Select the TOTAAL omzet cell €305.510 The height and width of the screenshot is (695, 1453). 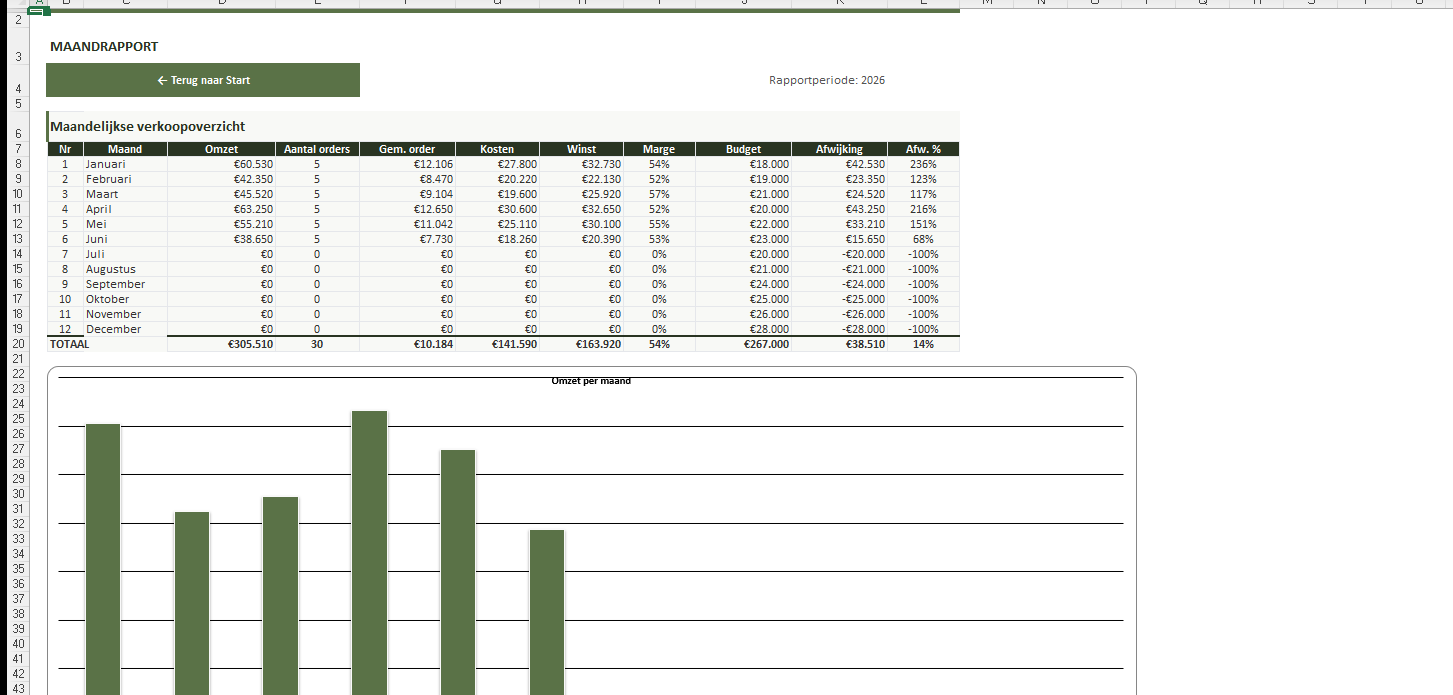(x=221, y=344)
